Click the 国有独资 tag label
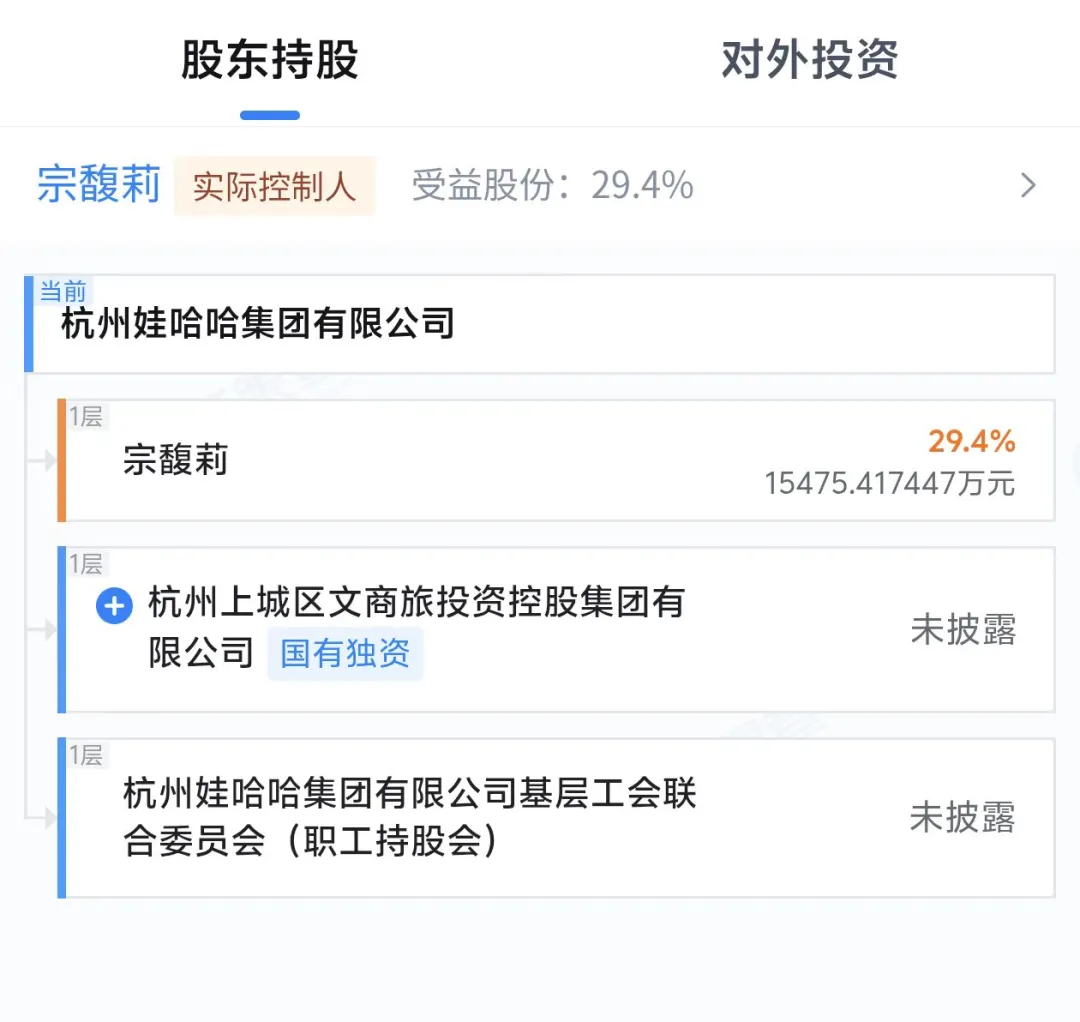The width and height of the screenshot is (1080, 1022). [345, 653]
